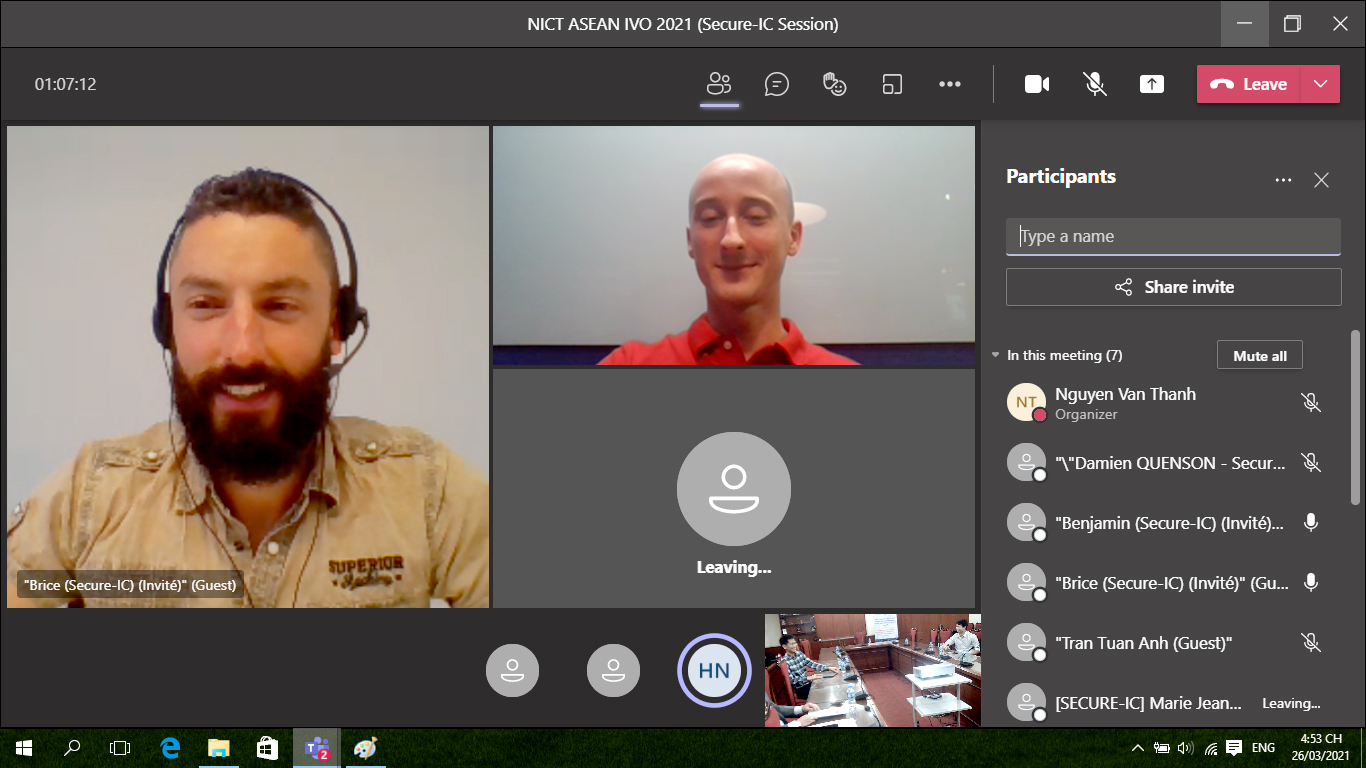Image resolution: width=1366 pixels, height=768 pixels.
Task: Toggle the camera on or off
Action: (1037, 85)
